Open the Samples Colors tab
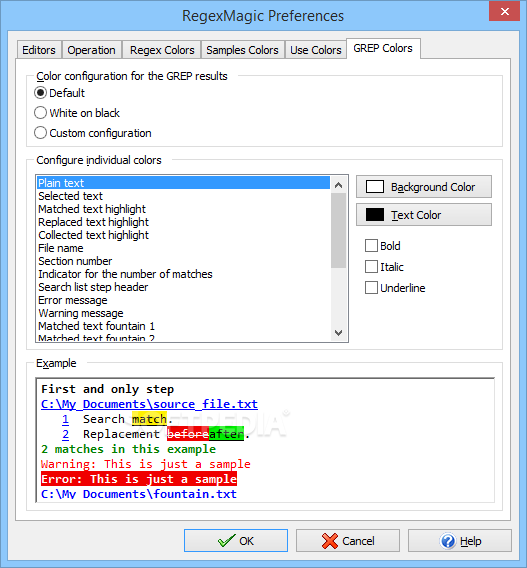 pyautogui.click(x=242, y=50)
